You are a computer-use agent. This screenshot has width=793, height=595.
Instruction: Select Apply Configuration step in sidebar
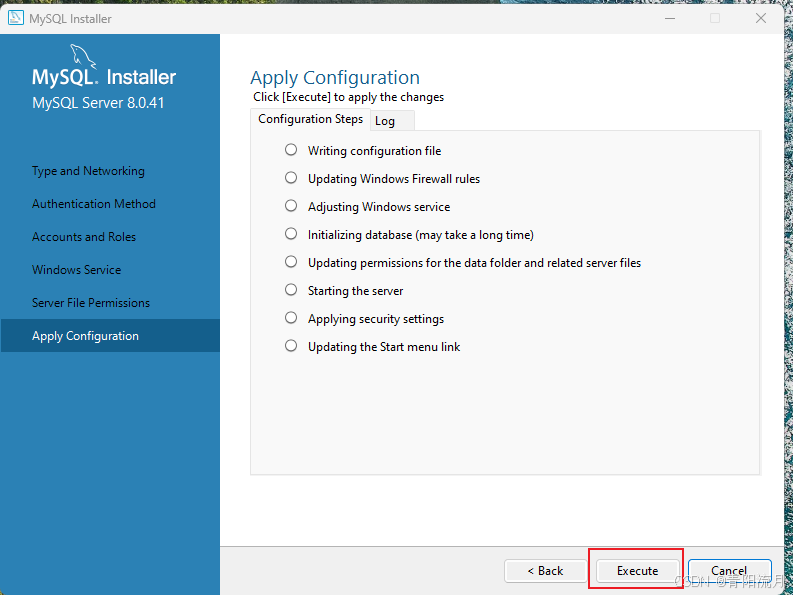click(x=110, y=335)
